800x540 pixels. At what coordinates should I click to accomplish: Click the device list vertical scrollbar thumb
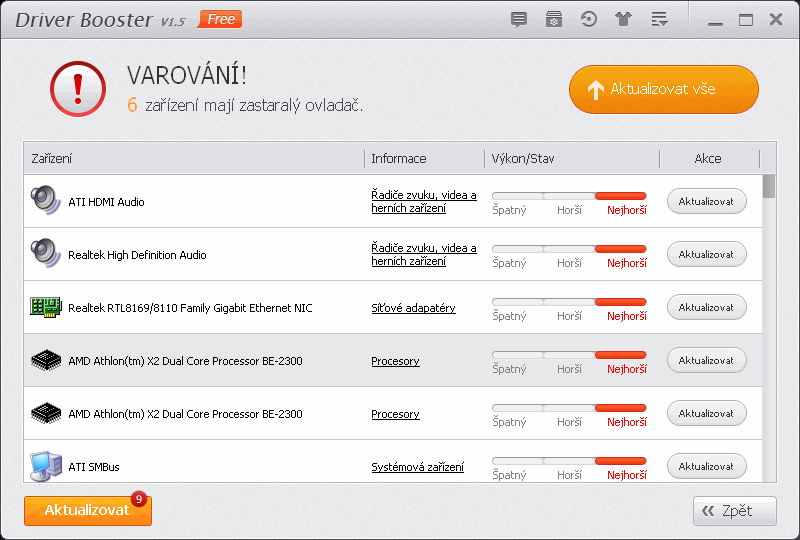click(769, 186)
